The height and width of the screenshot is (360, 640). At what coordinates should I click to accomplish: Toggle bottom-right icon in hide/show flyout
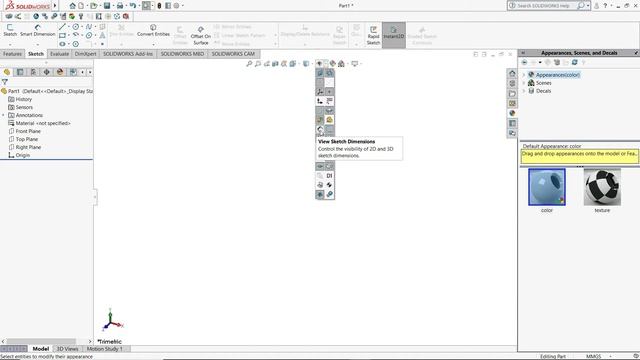pyautogui.click(x=329, y=195)
